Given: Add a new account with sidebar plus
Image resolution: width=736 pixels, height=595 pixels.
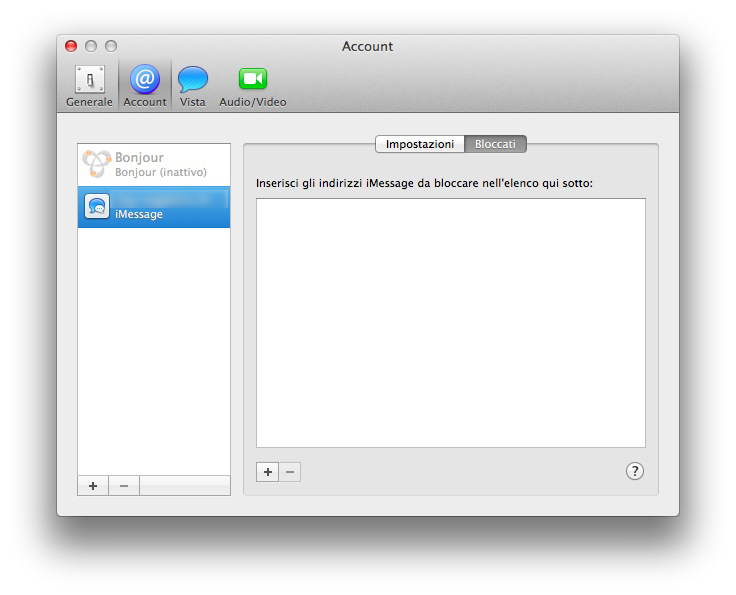Looking at the screenshot, I should pos(93,485).
